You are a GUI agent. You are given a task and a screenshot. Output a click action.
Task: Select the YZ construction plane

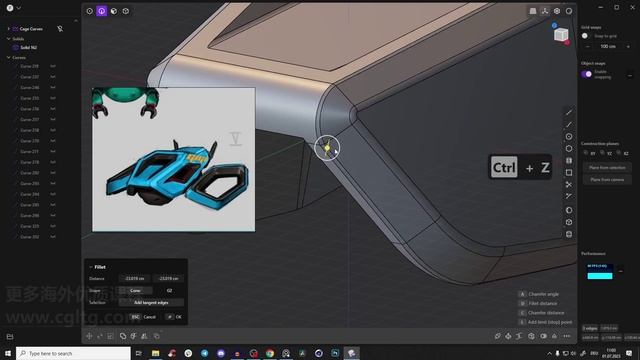(x=606, y=153)
